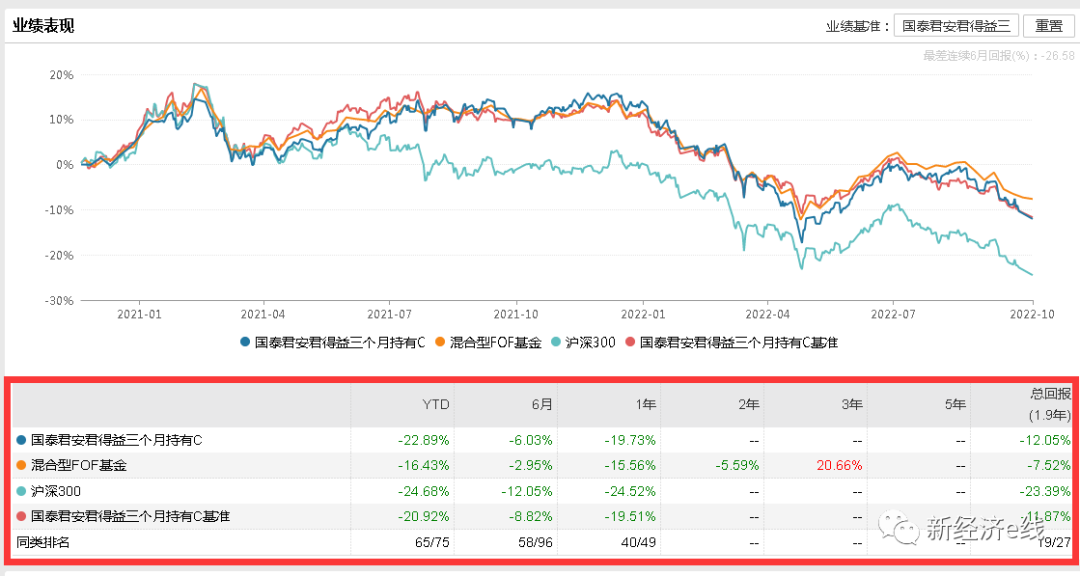Toggle the blue 国泰君安君得益三个月持有C legend entry
1080x576 pixels.
point(334,342)
